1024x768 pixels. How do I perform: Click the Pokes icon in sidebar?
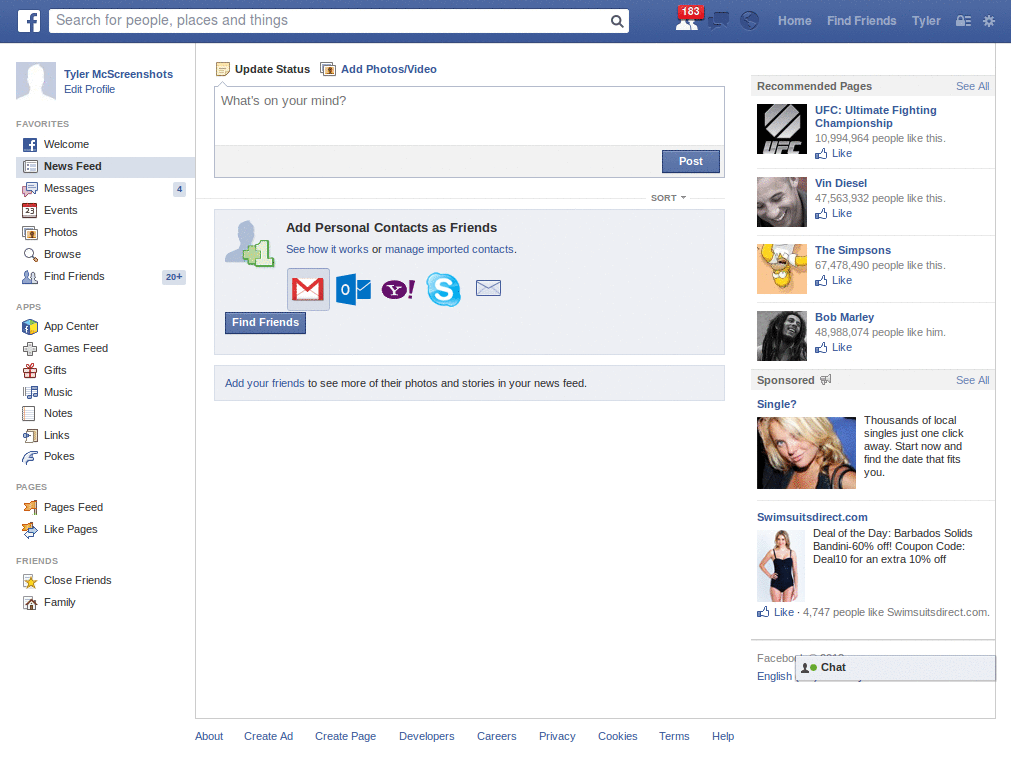(30, 457)
